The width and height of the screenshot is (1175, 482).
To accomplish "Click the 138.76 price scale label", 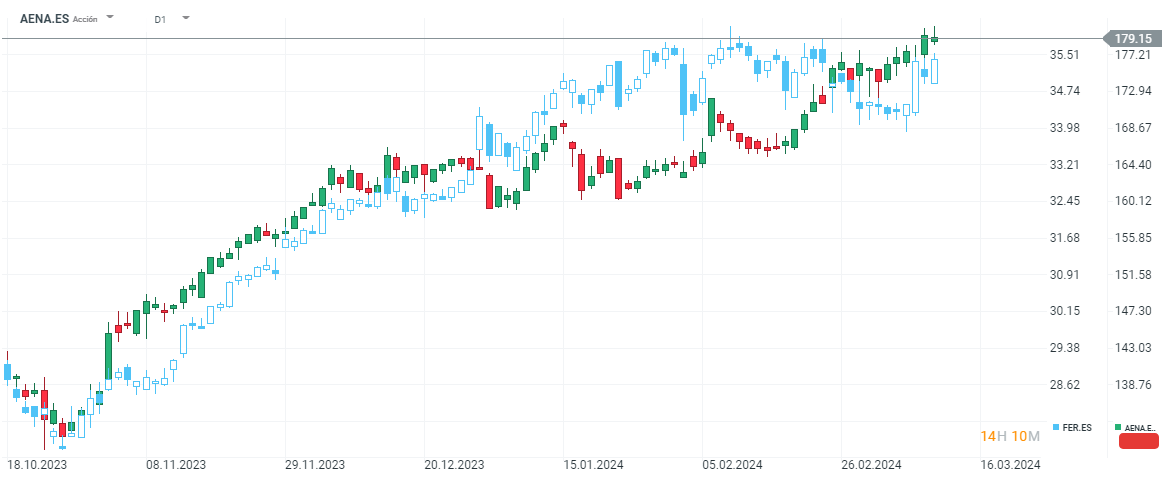I will pos(1134,385).
